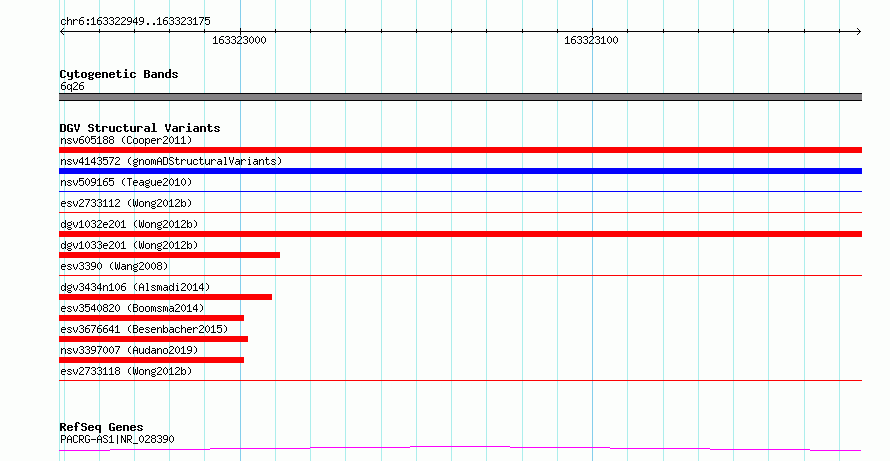Open esv3540820 (Boomsma2014) variant label

point(132,308)
